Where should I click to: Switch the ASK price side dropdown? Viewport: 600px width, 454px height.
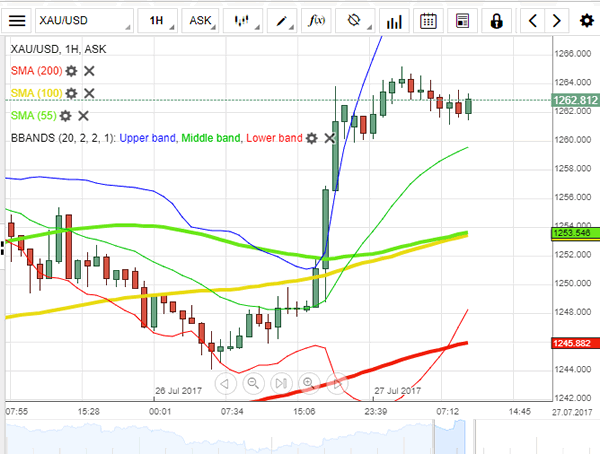[200, 21]
